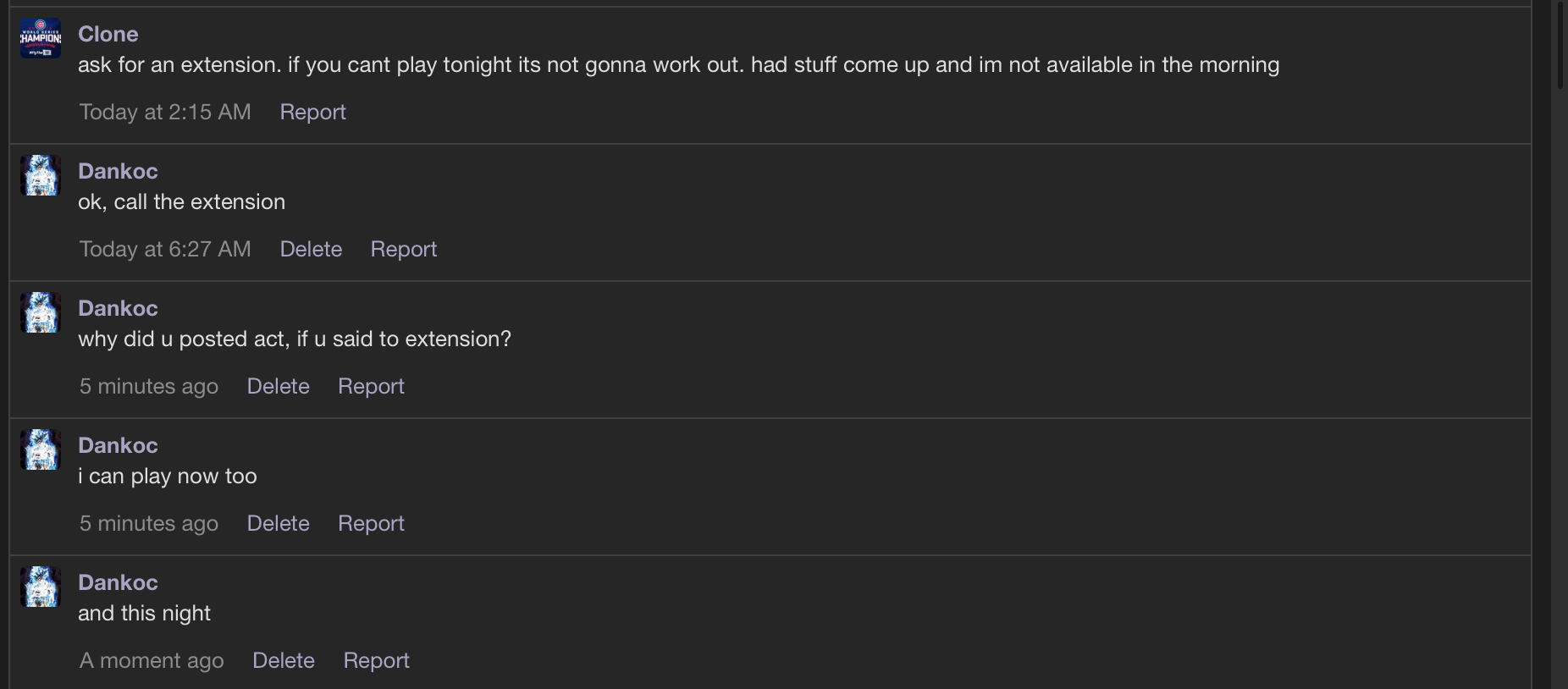
Task: Report the "why did u posted act" comment
Action: [371, 386]
